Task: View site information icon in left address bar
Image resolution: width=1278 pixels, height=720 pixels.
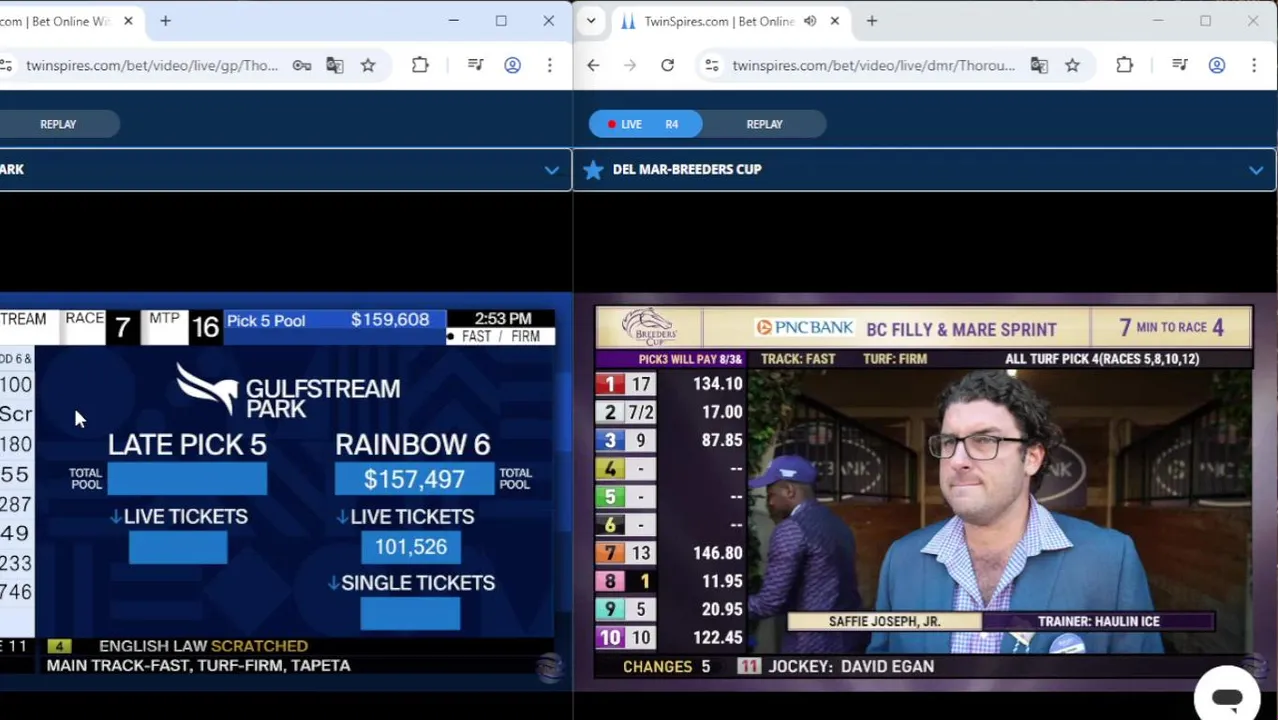Action: 6,65
